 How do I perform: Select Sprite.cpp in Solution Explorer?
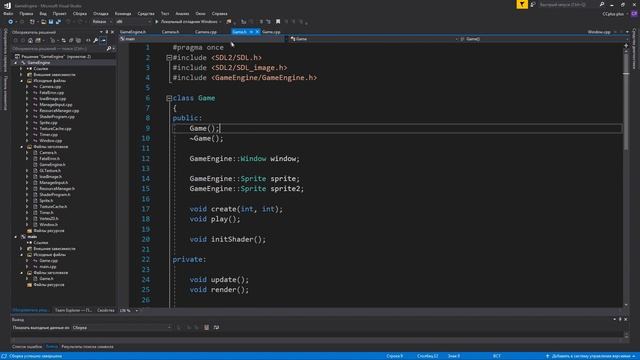tap(48, 122)
